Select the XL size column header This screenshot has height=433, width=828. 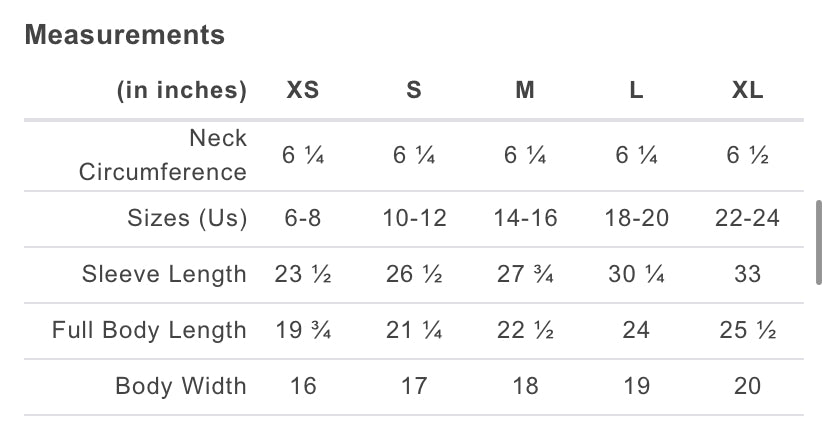pos(747,90)
